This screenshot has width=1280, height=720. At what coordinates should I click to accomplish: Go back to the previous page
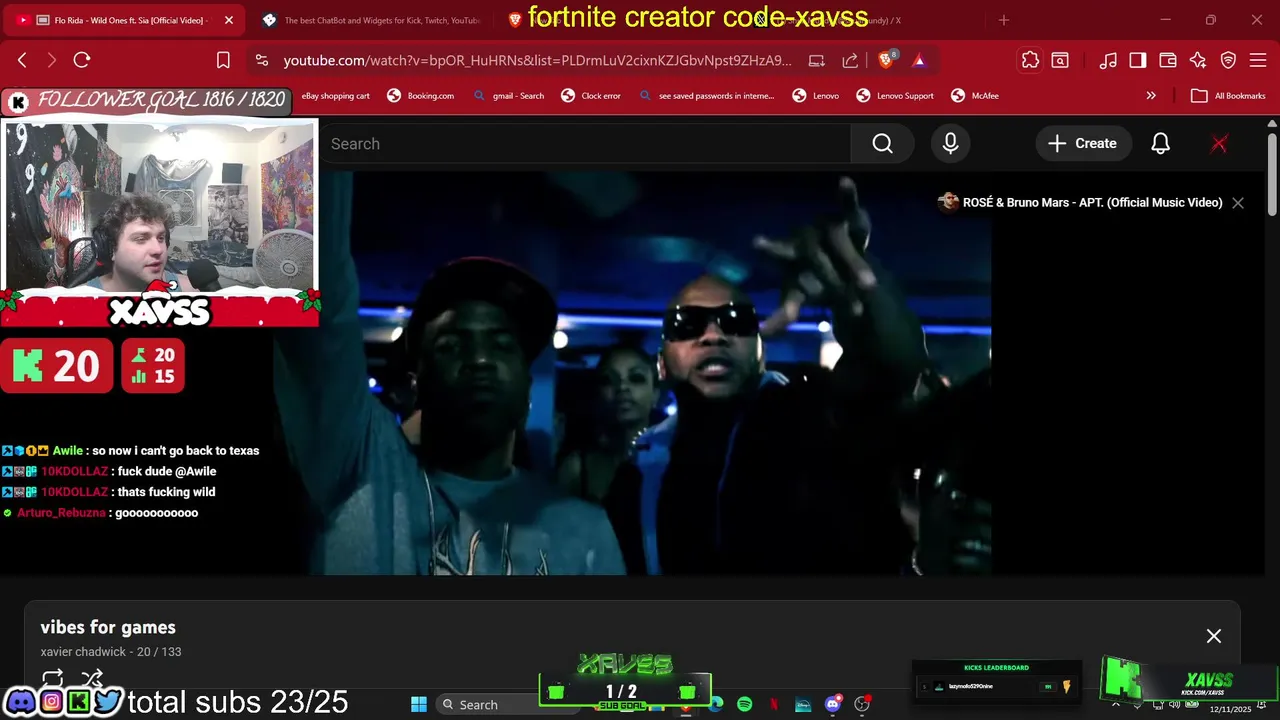pos(22,60)
